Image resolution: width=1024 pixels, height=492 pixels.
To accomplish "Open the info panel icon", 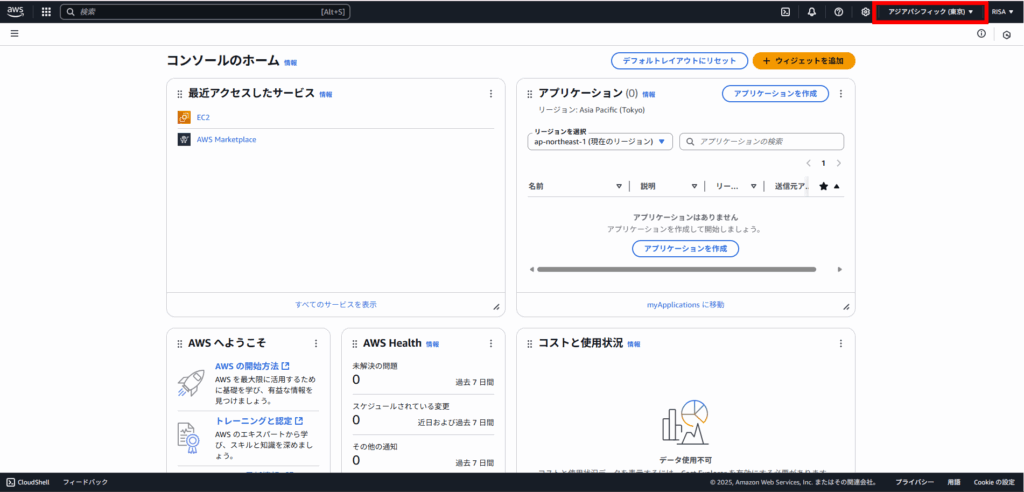I will coord(981,33).
